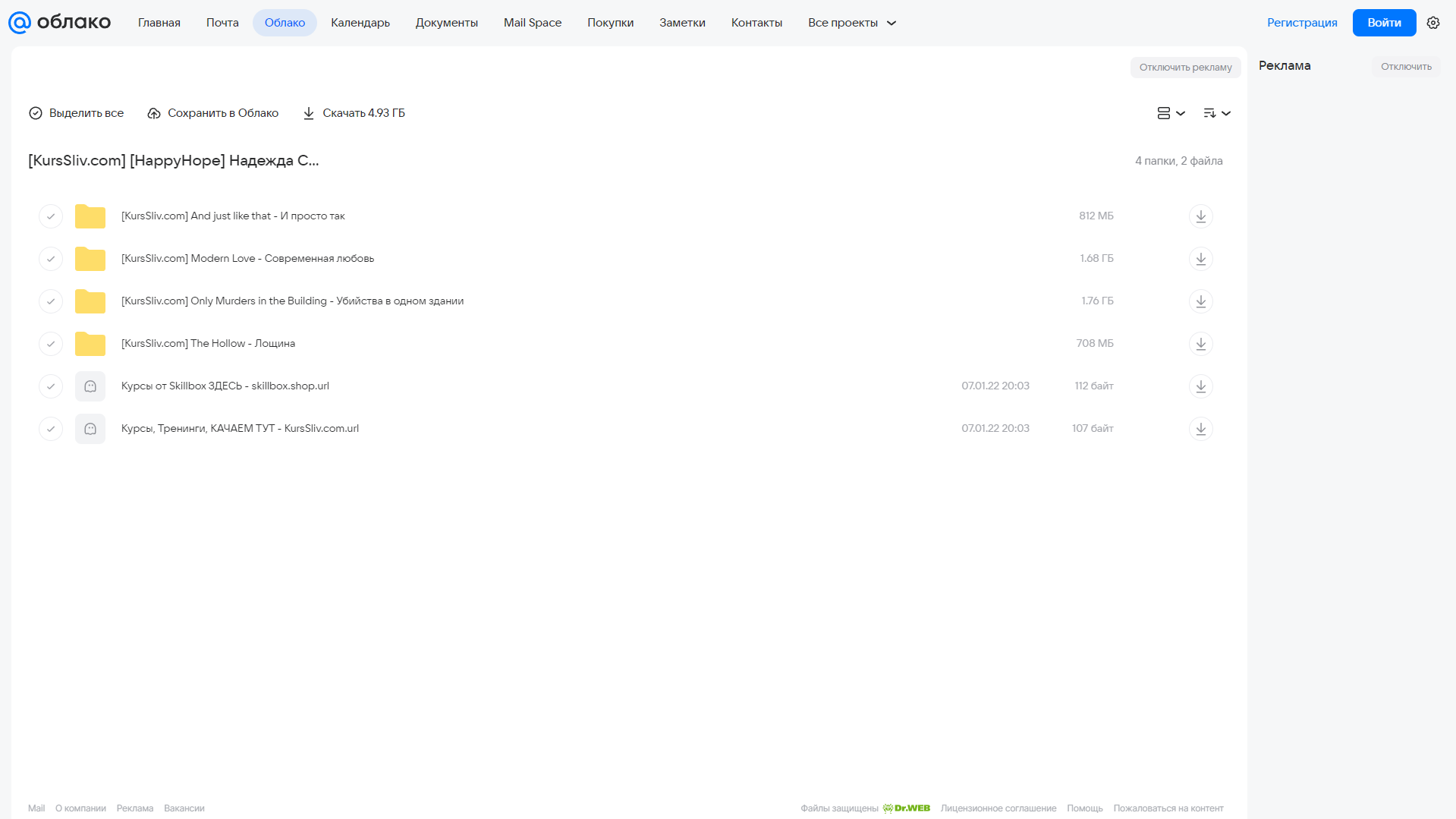Check the Modern Love folder checkbox
This screenshot has height=819, width=1456.
click(51, 259)
